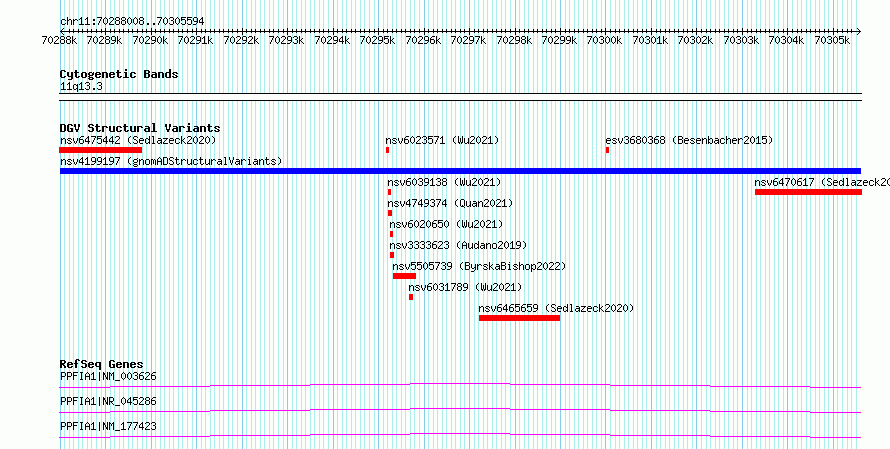The image size is (890, 449).
Task: Click the red bar below nsv5505739
Action: coord(404,276)
